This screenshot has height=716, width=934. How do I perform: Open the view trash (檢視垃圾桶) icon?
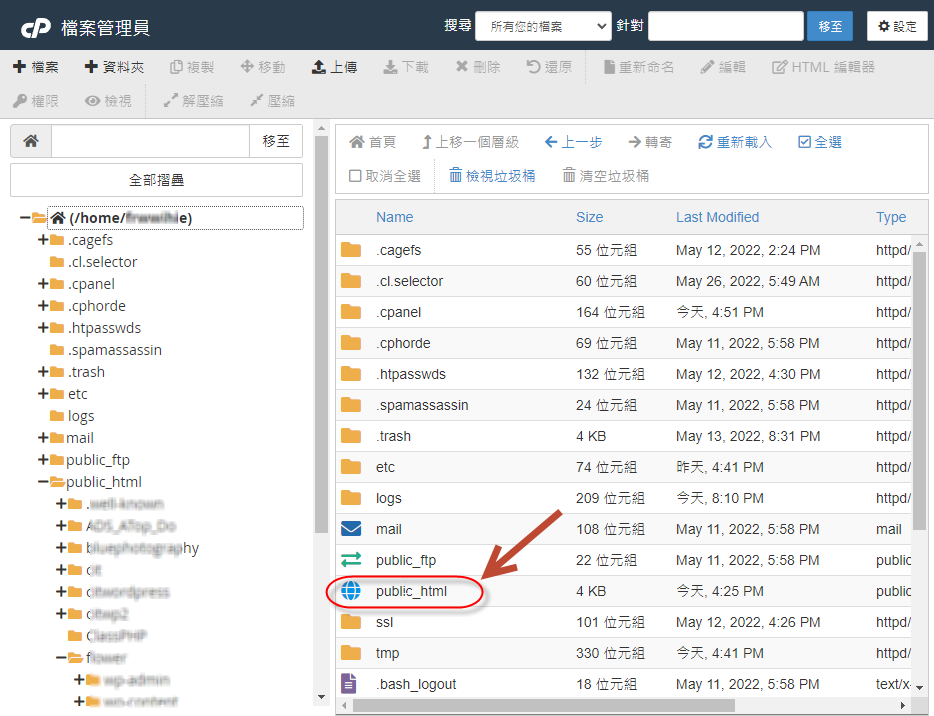point(456,175)
